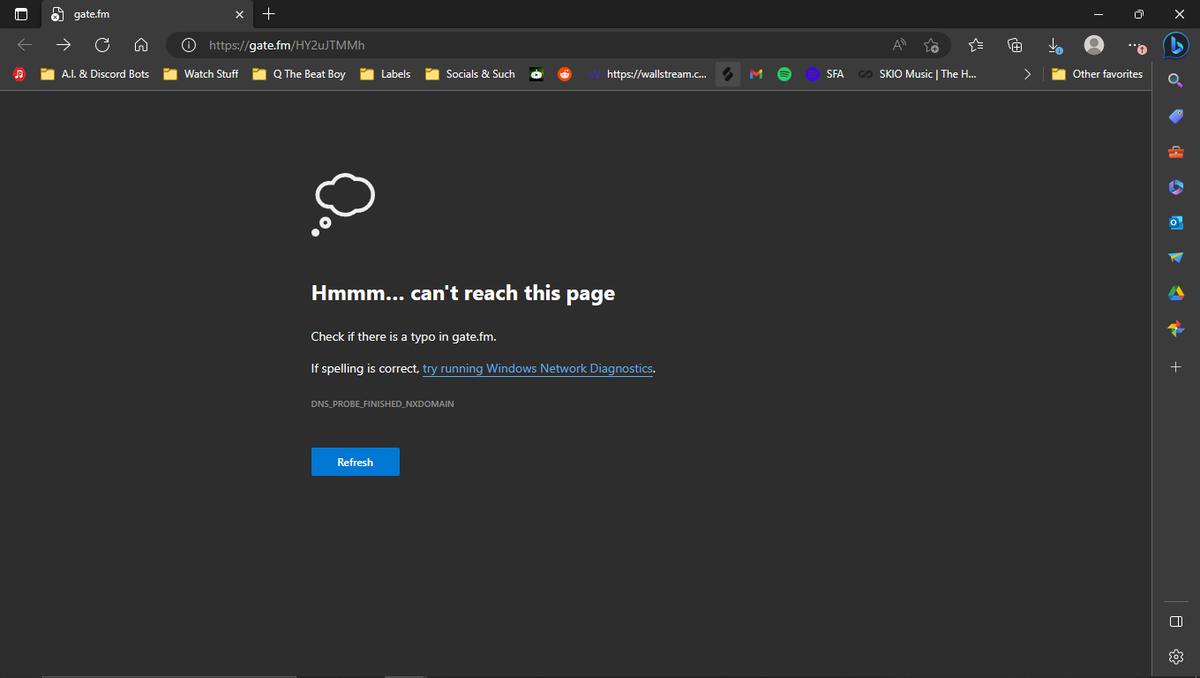
Task: Open the Apple Music bookmark icon
Action: click(19, 74)
